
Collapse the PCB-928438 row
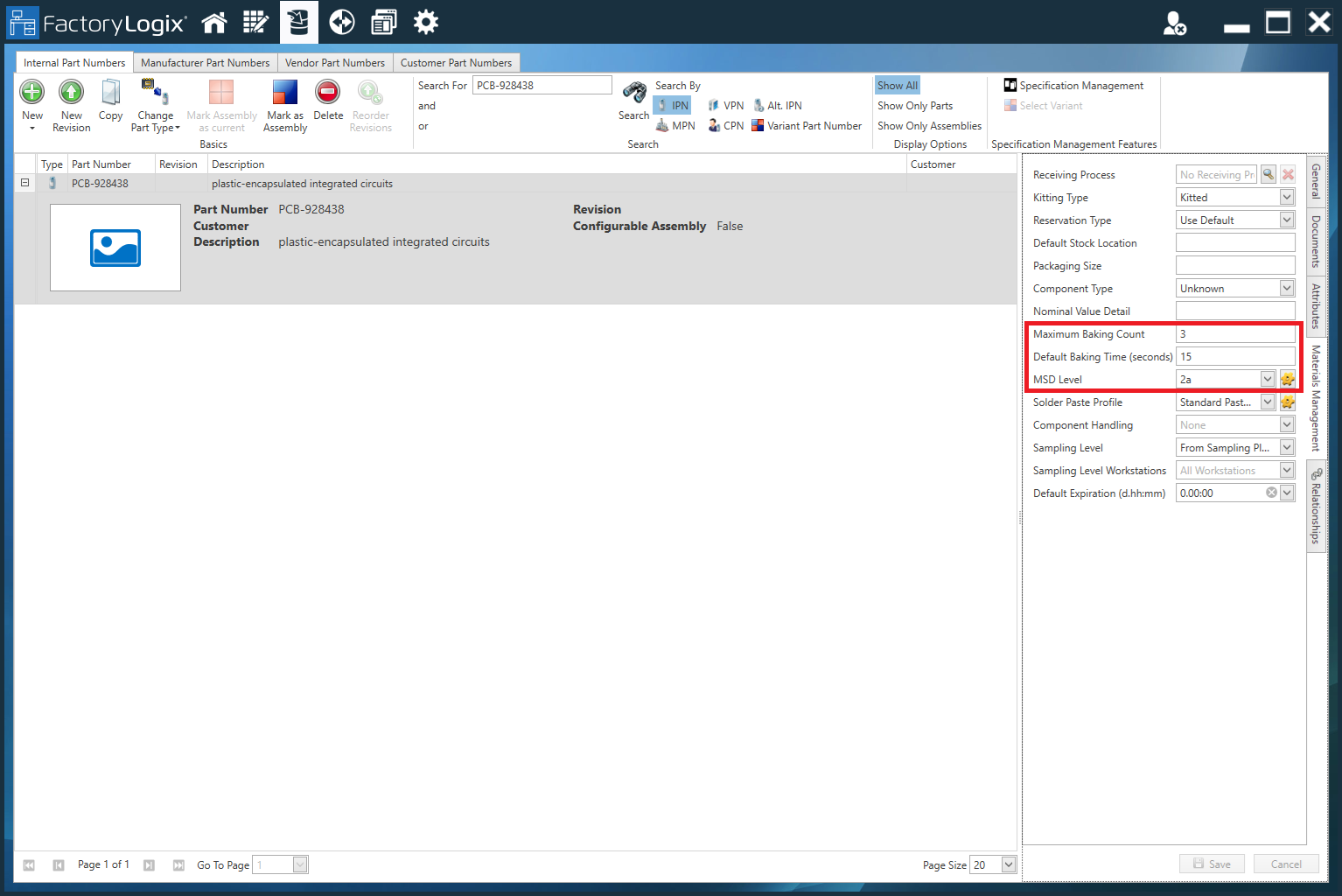click(24, 183)
